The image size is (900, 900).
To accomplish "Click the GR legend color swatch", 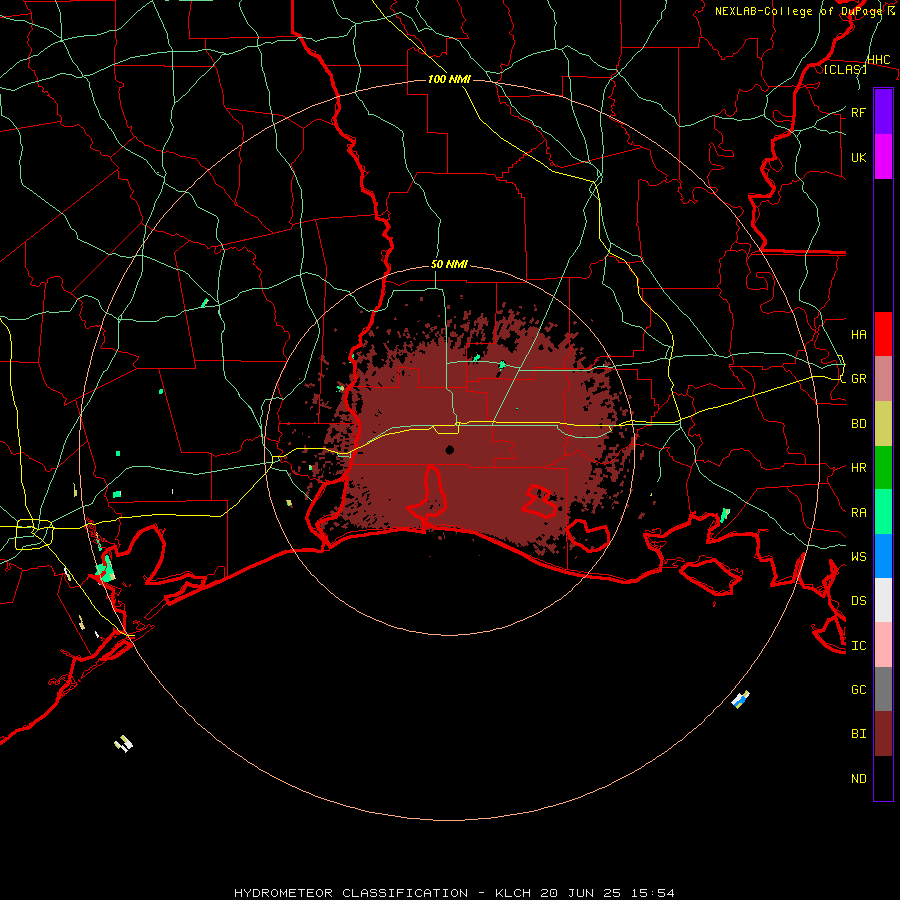I will (883, 379).
